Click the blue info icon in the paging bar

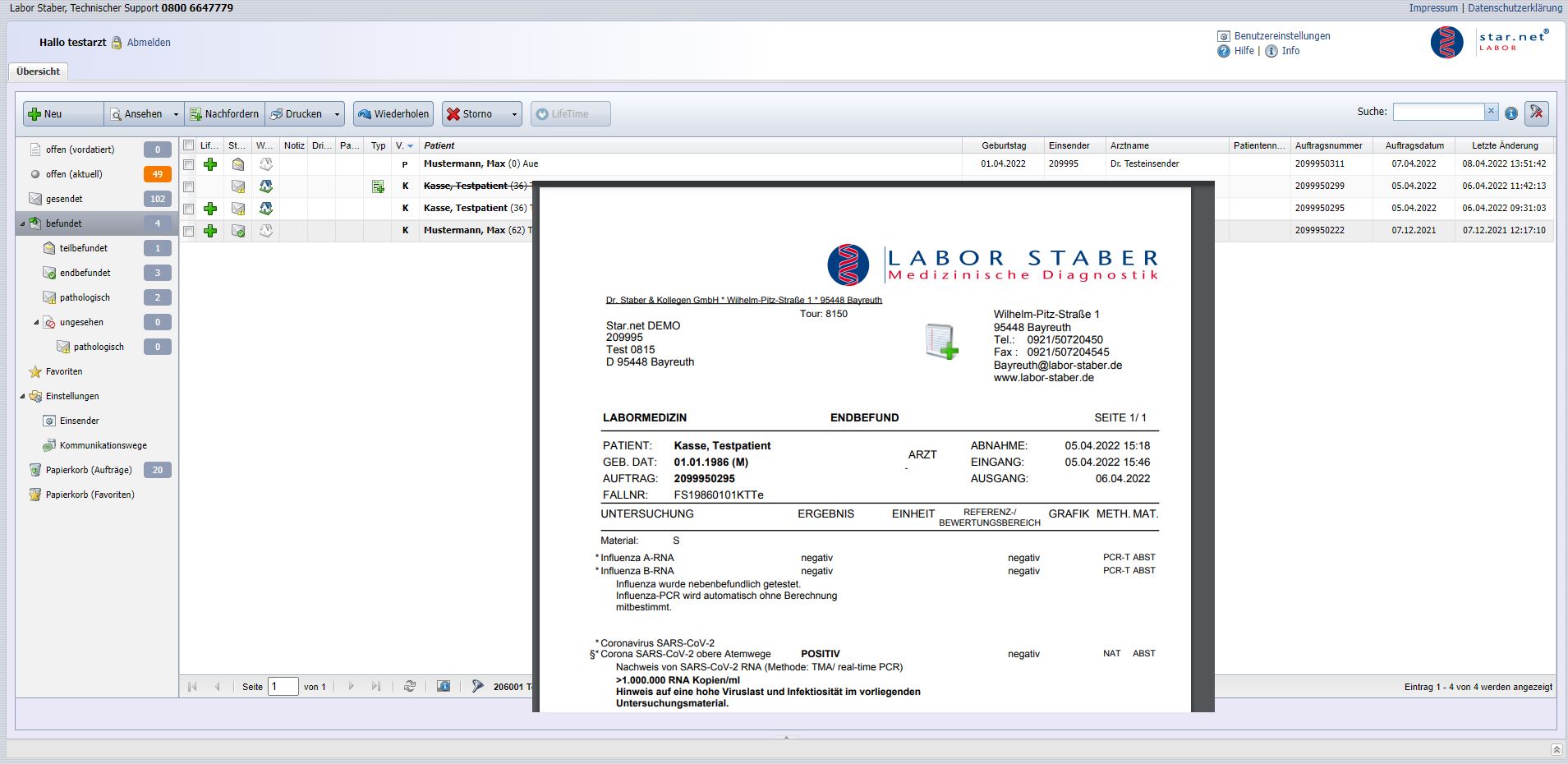[x=444, y=686]
